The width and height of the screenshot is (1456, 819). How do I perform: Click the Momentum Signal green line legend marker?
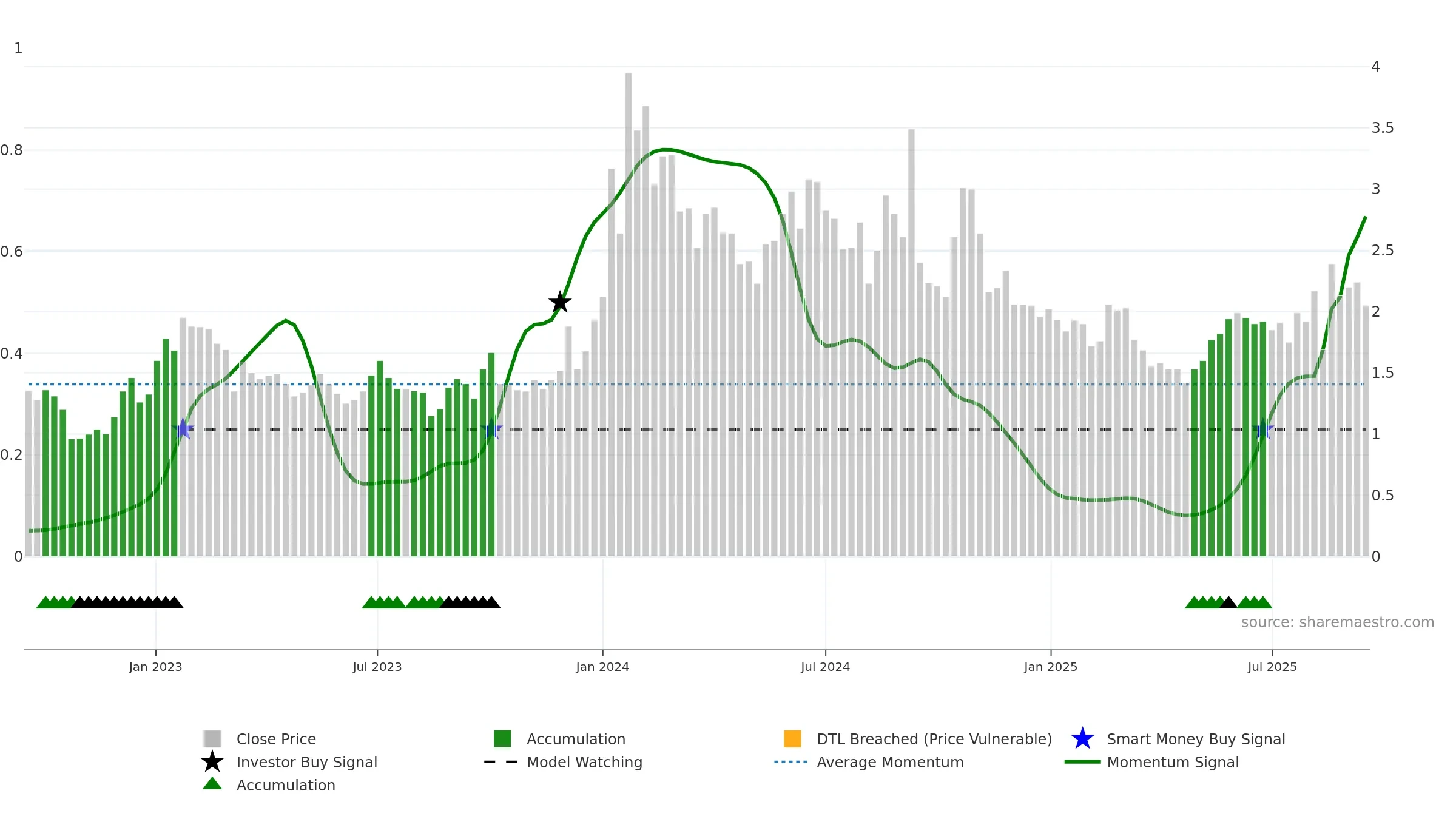point(1082,762)
